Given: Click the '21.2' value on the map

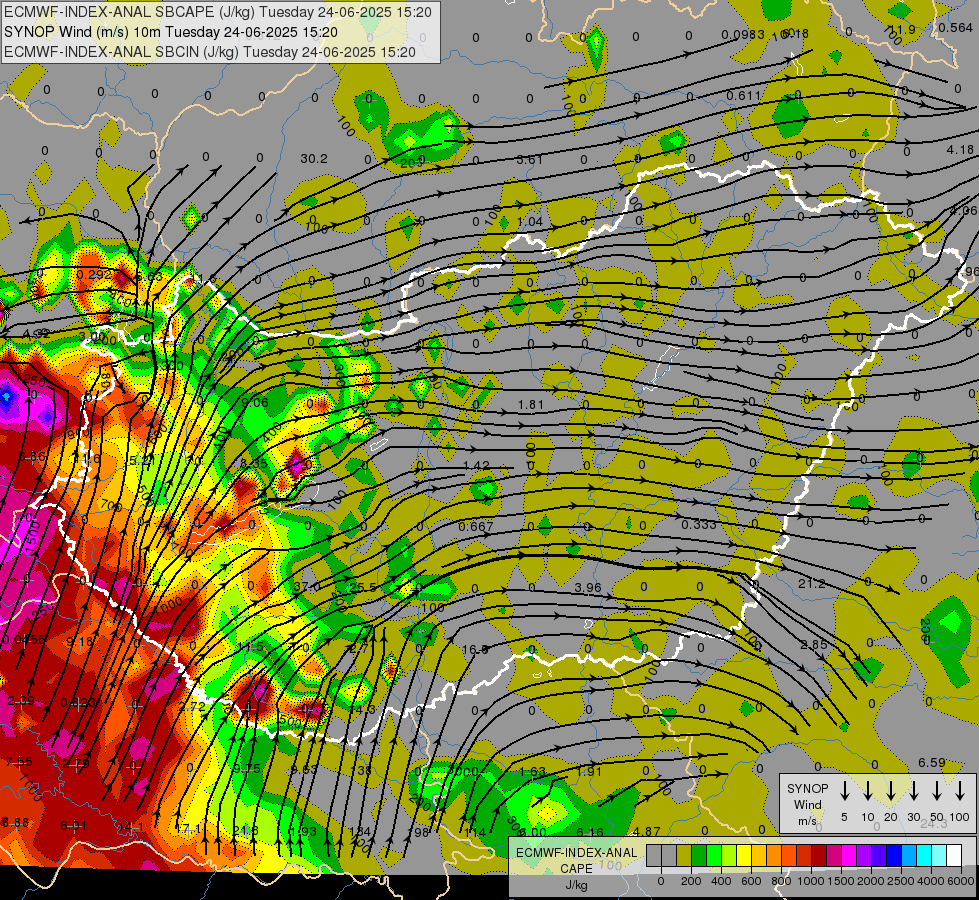Looking at the screenshot, I should coord(812,583).
